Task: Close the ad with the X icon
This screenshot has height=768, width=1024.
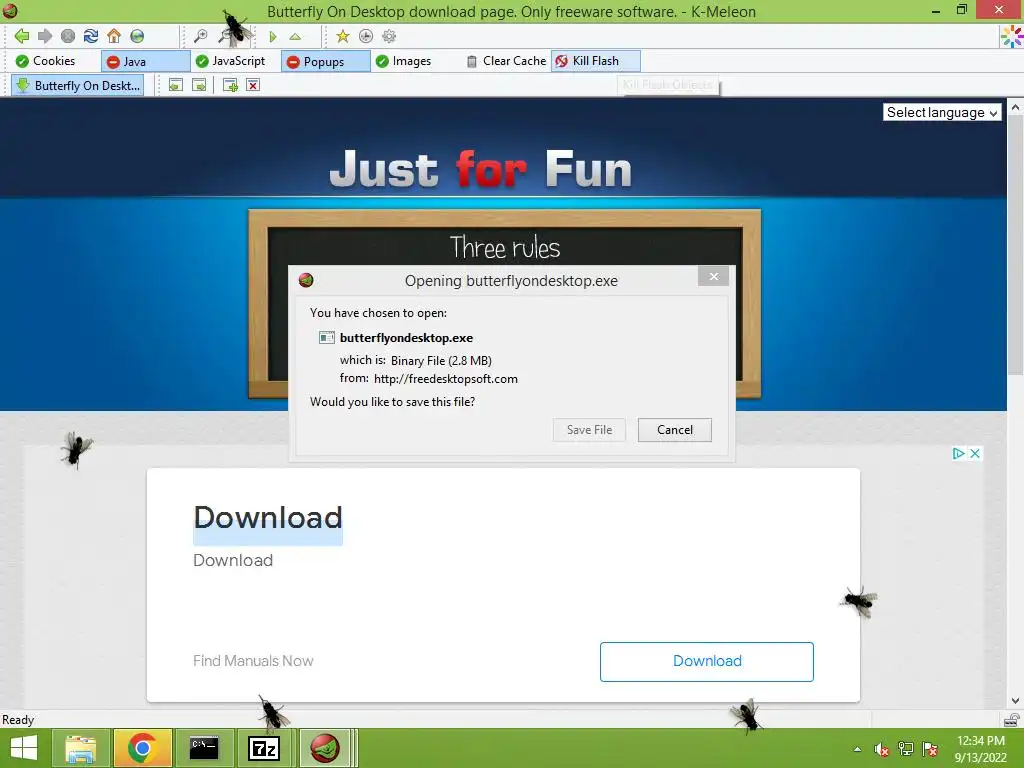Action: point(975,453)
